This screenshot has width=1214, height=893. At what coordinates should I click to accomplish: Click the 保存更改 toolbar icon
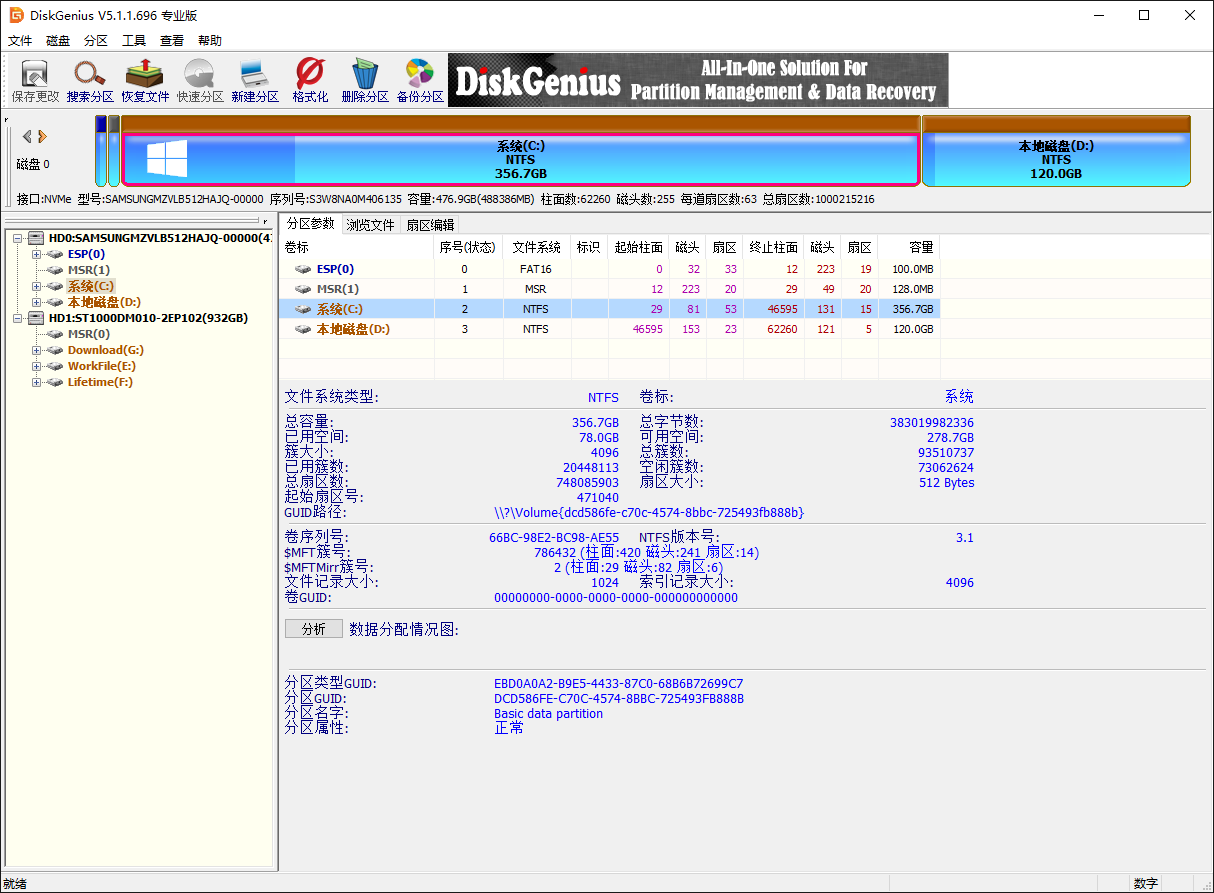pos(35,81)
